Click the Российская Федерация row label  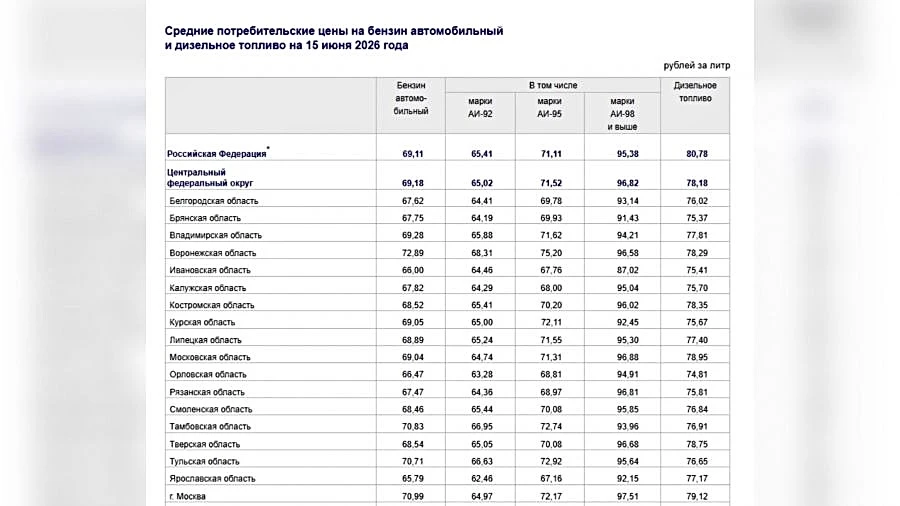216,154
